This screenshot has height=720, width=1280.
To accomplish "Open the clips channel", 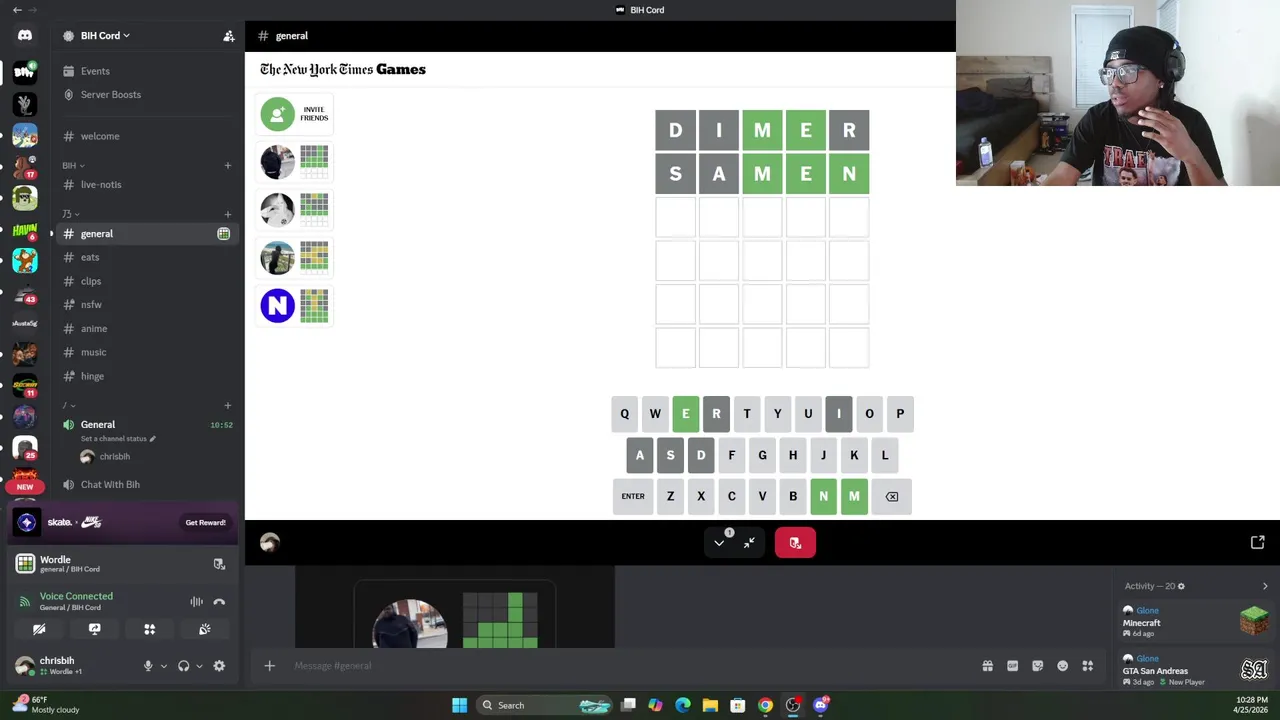I will point(91,281).
